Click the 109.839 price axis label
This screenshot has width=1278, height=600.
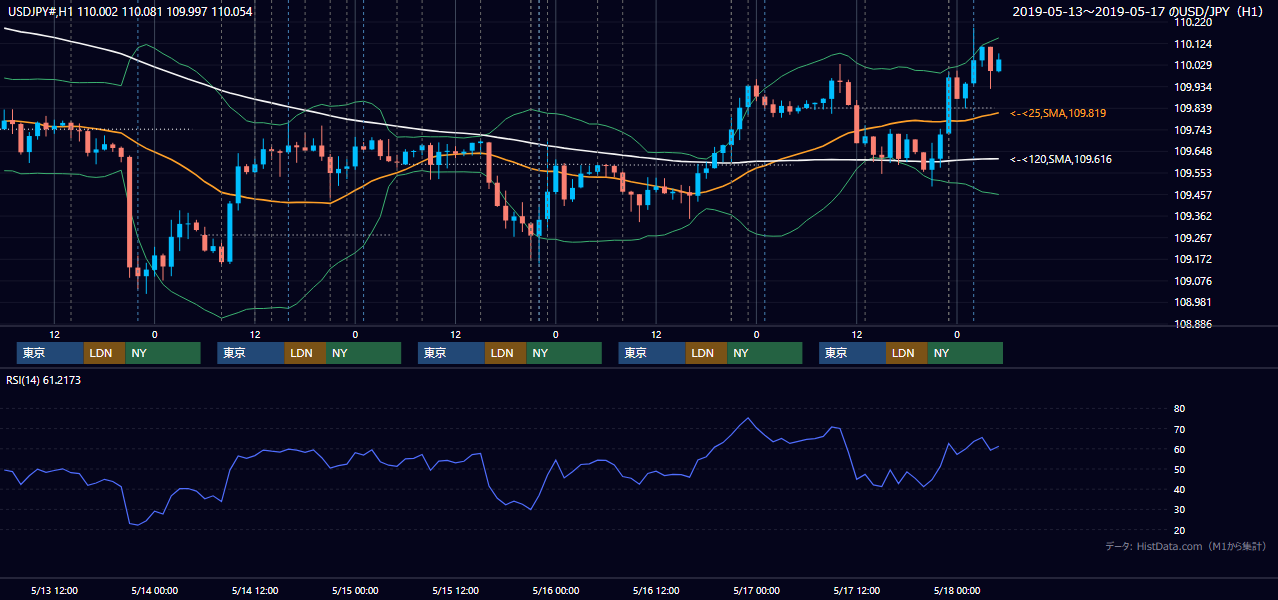1192,108
